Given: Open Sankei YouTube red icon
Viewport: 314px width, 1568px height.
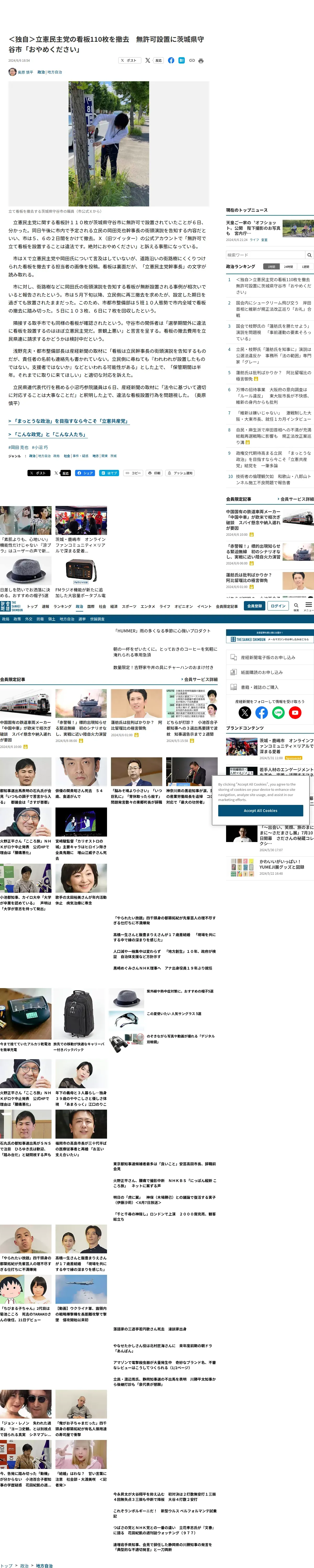Looking at the screenshot, I should (x=295, y=712).
